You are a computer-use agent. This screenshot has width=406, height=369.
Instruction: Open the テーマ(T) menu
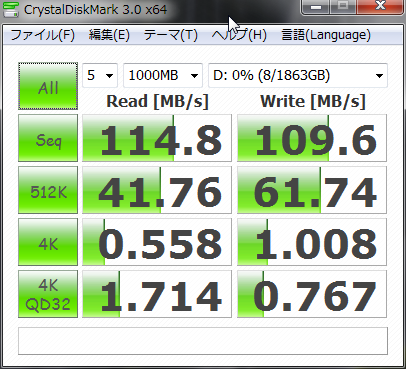(171, 35)
